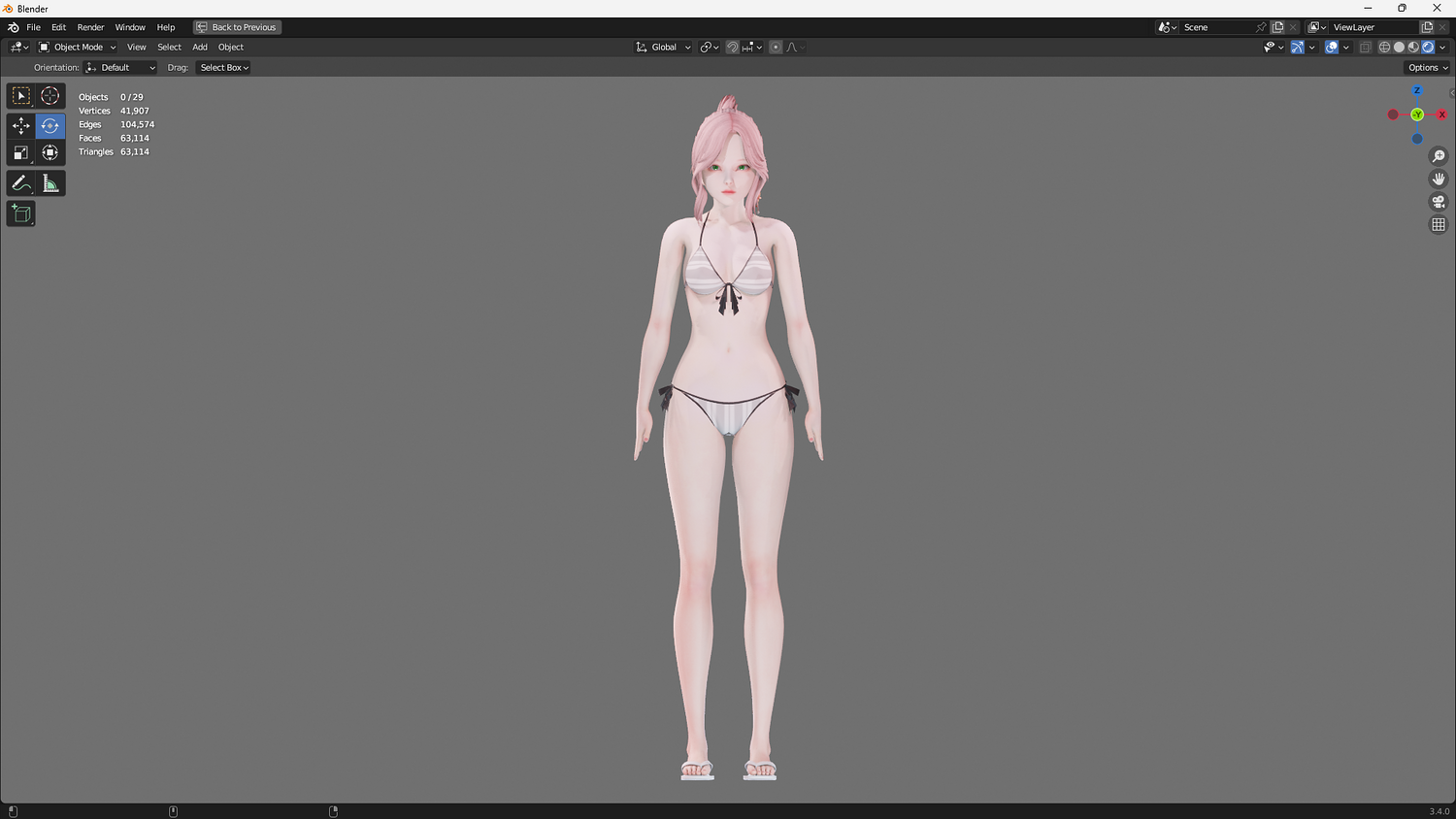
Task: Click the pan hand viewport icon
Action: point(1439,179)
